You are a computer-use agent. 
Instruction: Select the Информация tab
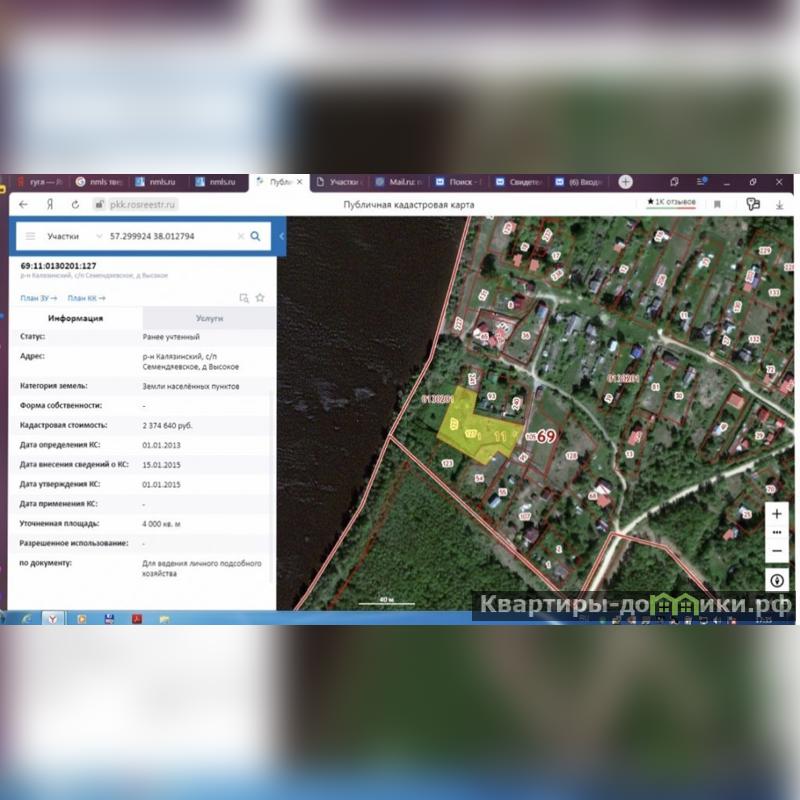click(x=76, y=318)
